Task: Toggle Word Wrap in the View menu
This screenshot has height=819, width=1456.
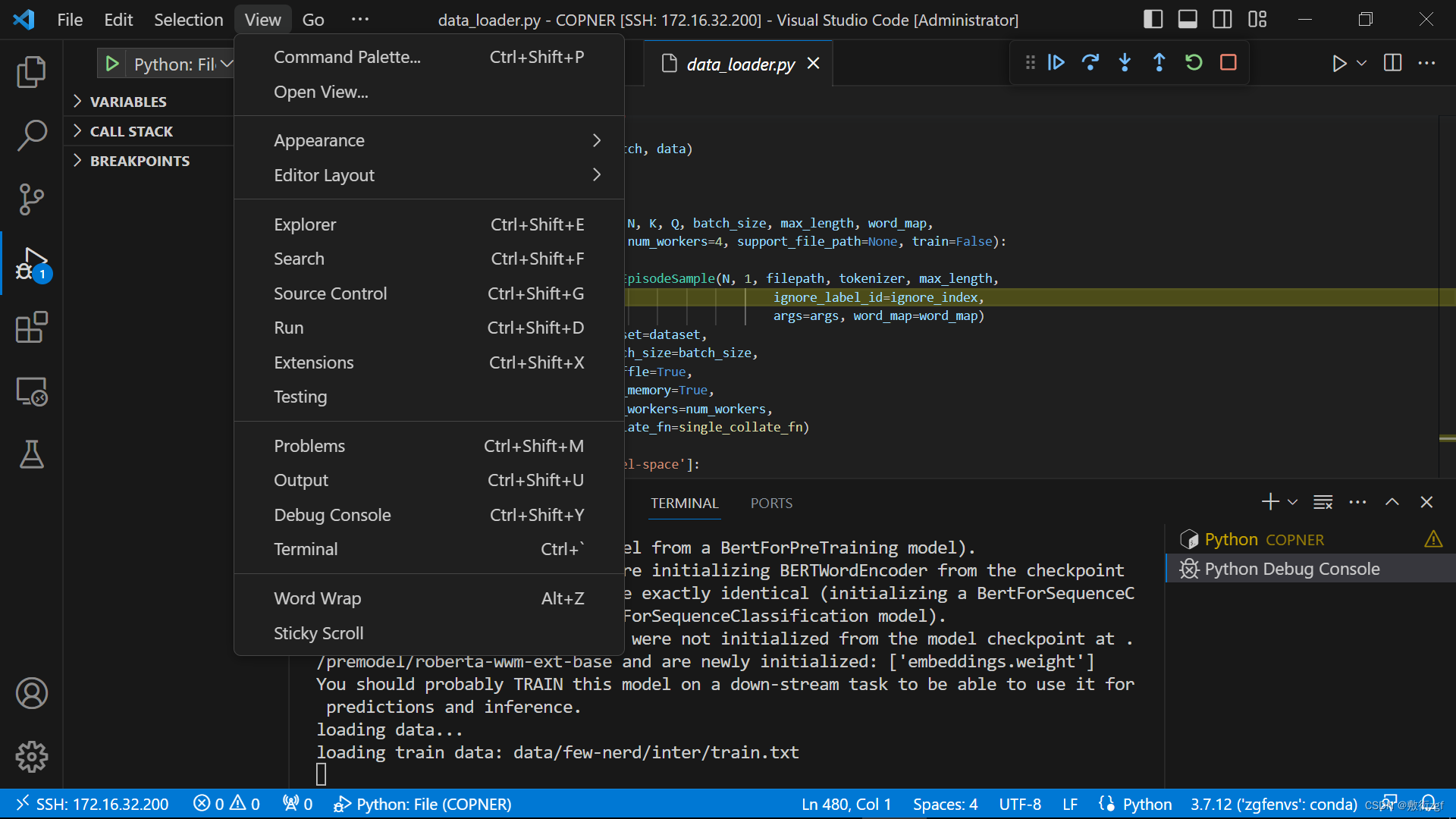Action: [317, 598]
